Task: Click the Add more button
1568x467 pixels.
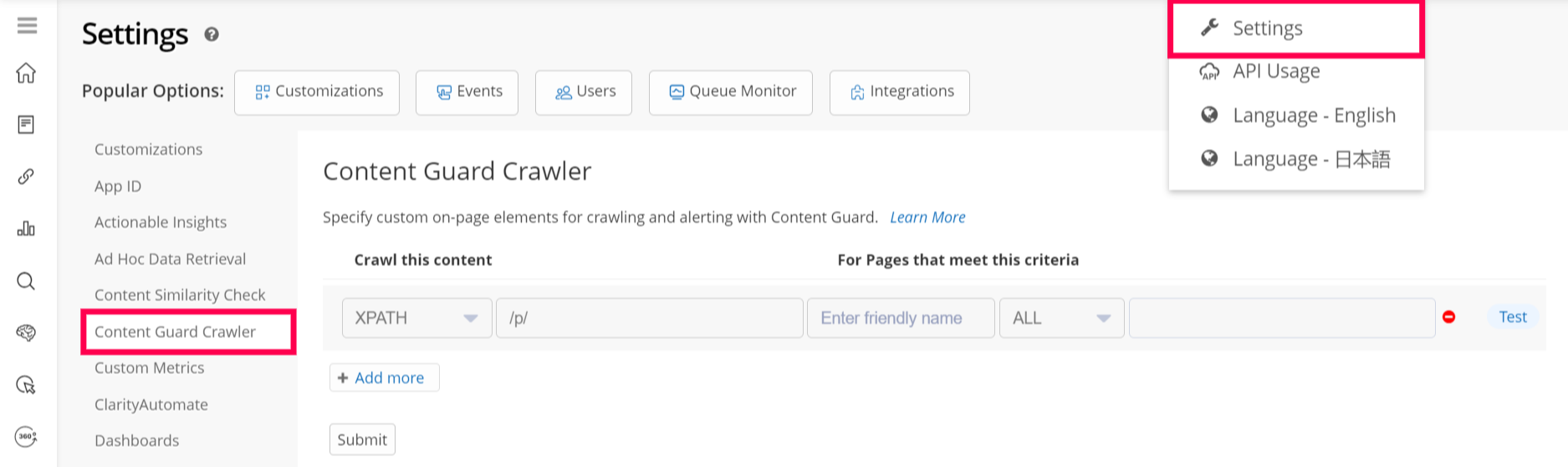Action: [384, 378]
